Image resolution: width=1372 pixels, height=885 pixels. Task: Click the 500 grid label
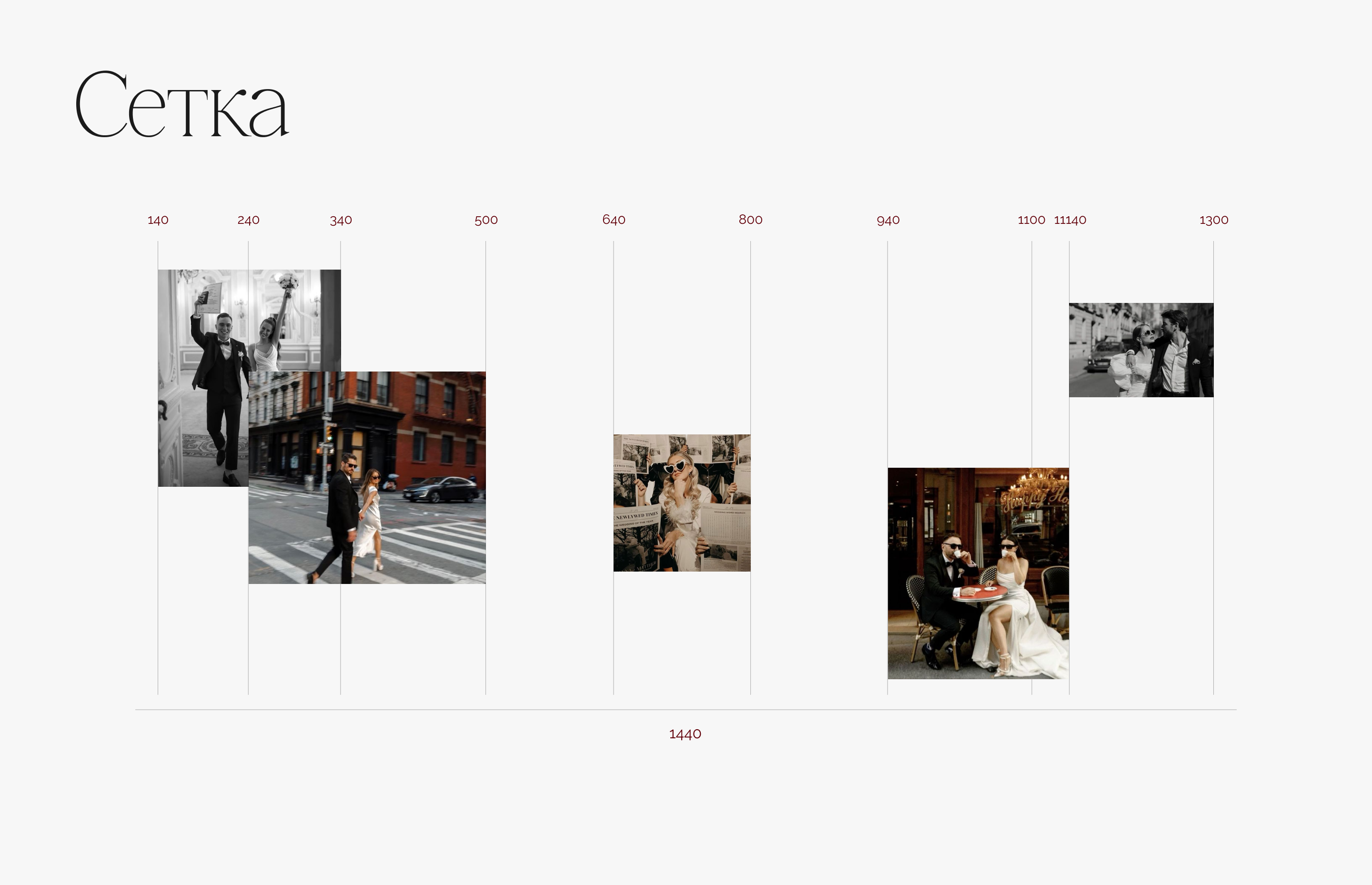(x=486, y=220)
